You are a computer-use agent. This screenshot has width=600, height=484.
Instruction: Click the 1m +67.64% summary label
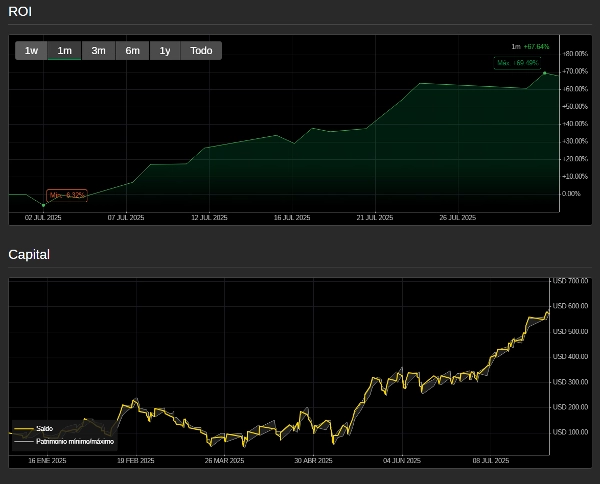pyautogui.click(x=530, y=46)
